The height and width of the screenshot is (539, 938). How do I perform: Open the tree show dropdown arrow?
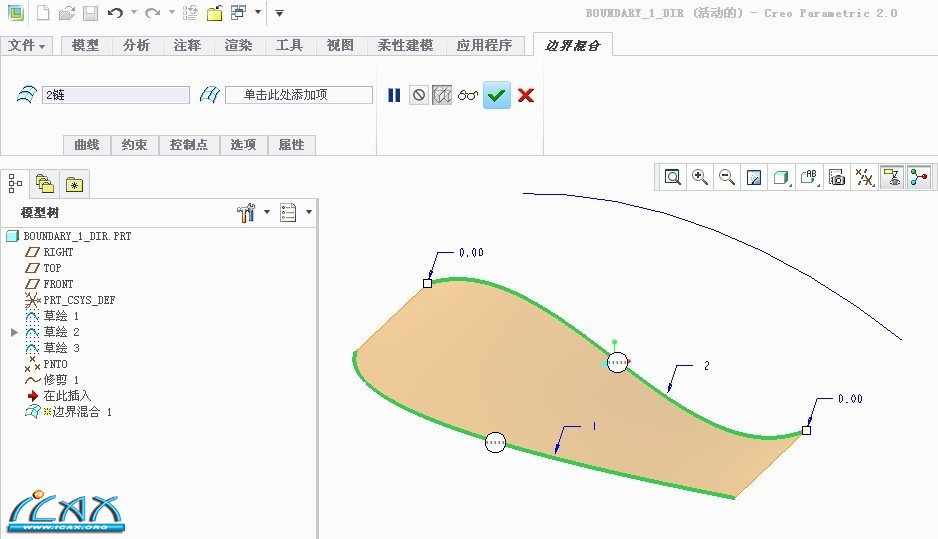point(309,212)
